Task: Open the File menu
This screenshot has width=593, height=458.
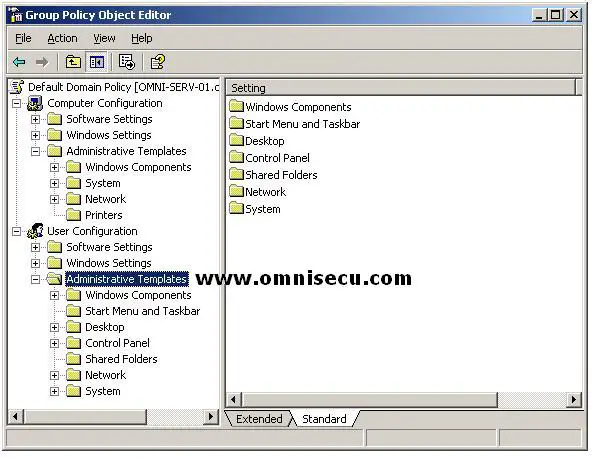Action: pyautogui.click(x=23, y=38)
